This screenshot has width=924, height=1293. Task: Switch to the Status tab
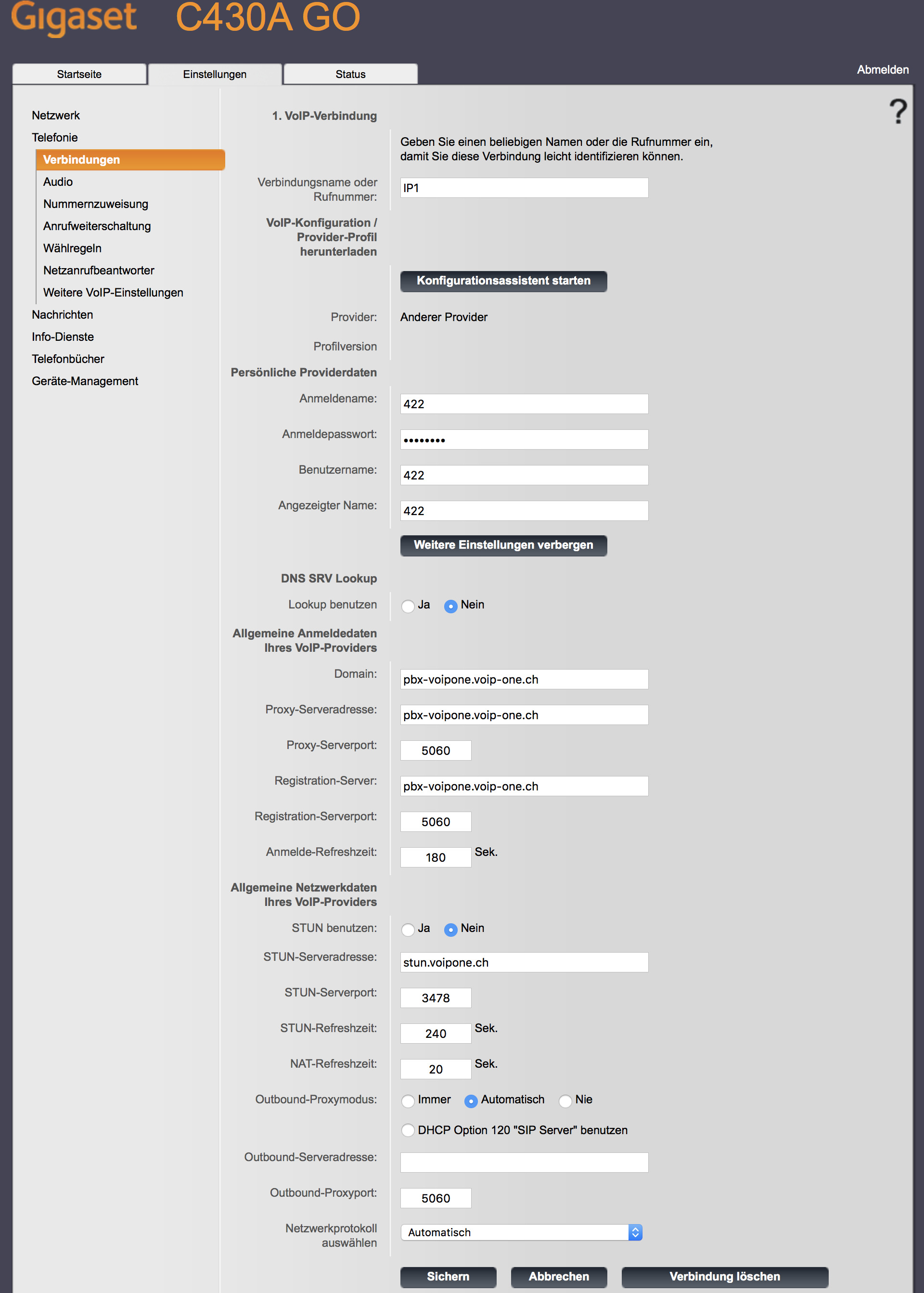pyautogui.click(x=350, y=74)
